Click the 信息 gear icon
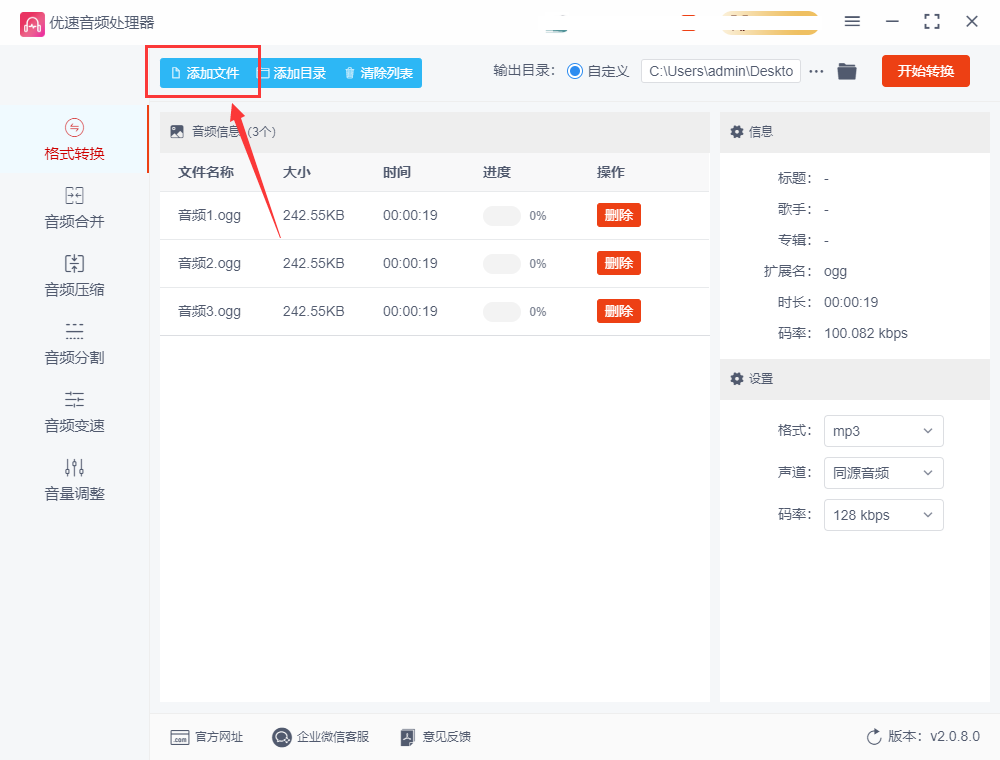Image resolution: width=1000 pixels, height=760 pixels. [x=737, y=131]
